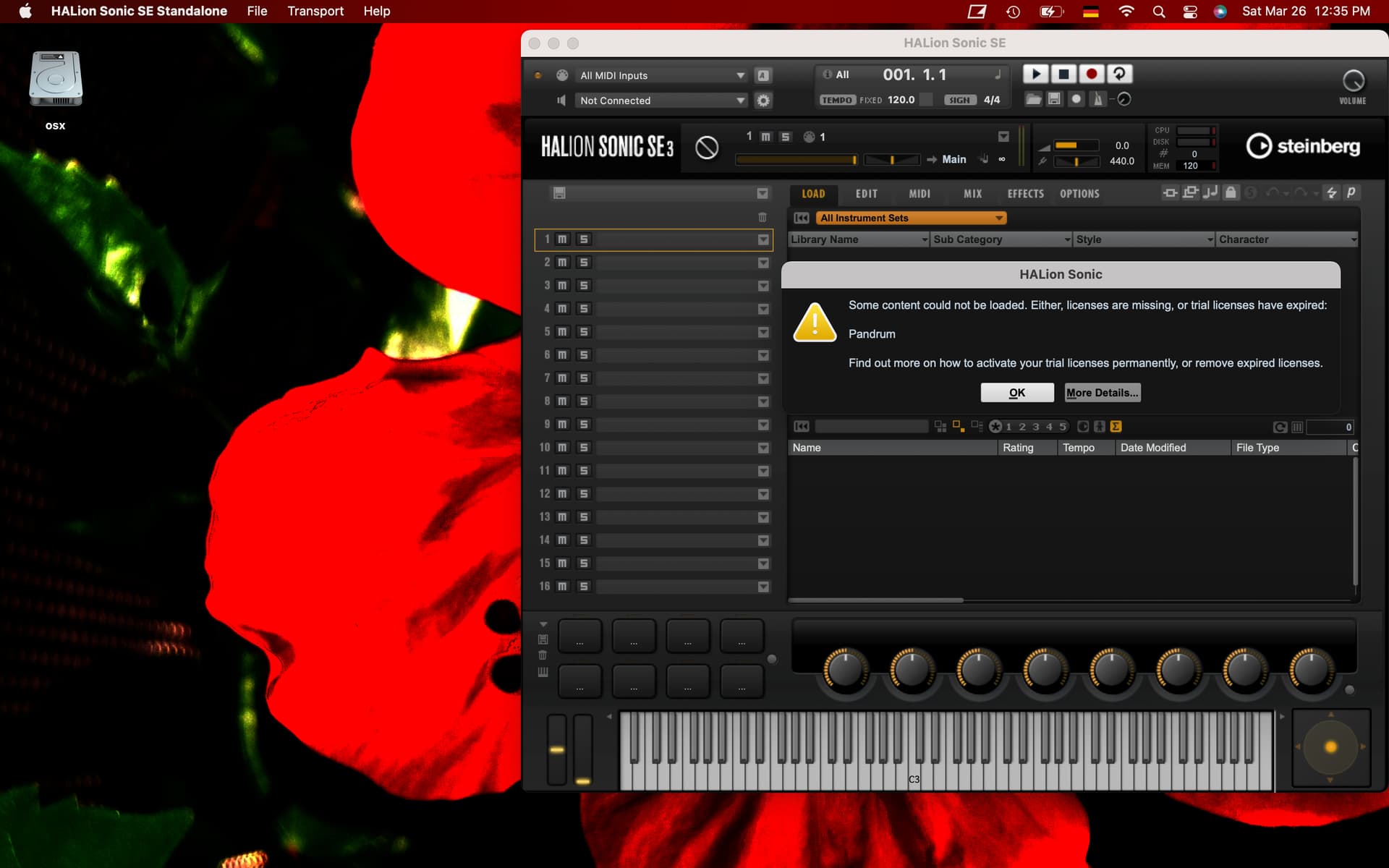
Task: Sort results by the Name column
Action: tap(893, 448)
